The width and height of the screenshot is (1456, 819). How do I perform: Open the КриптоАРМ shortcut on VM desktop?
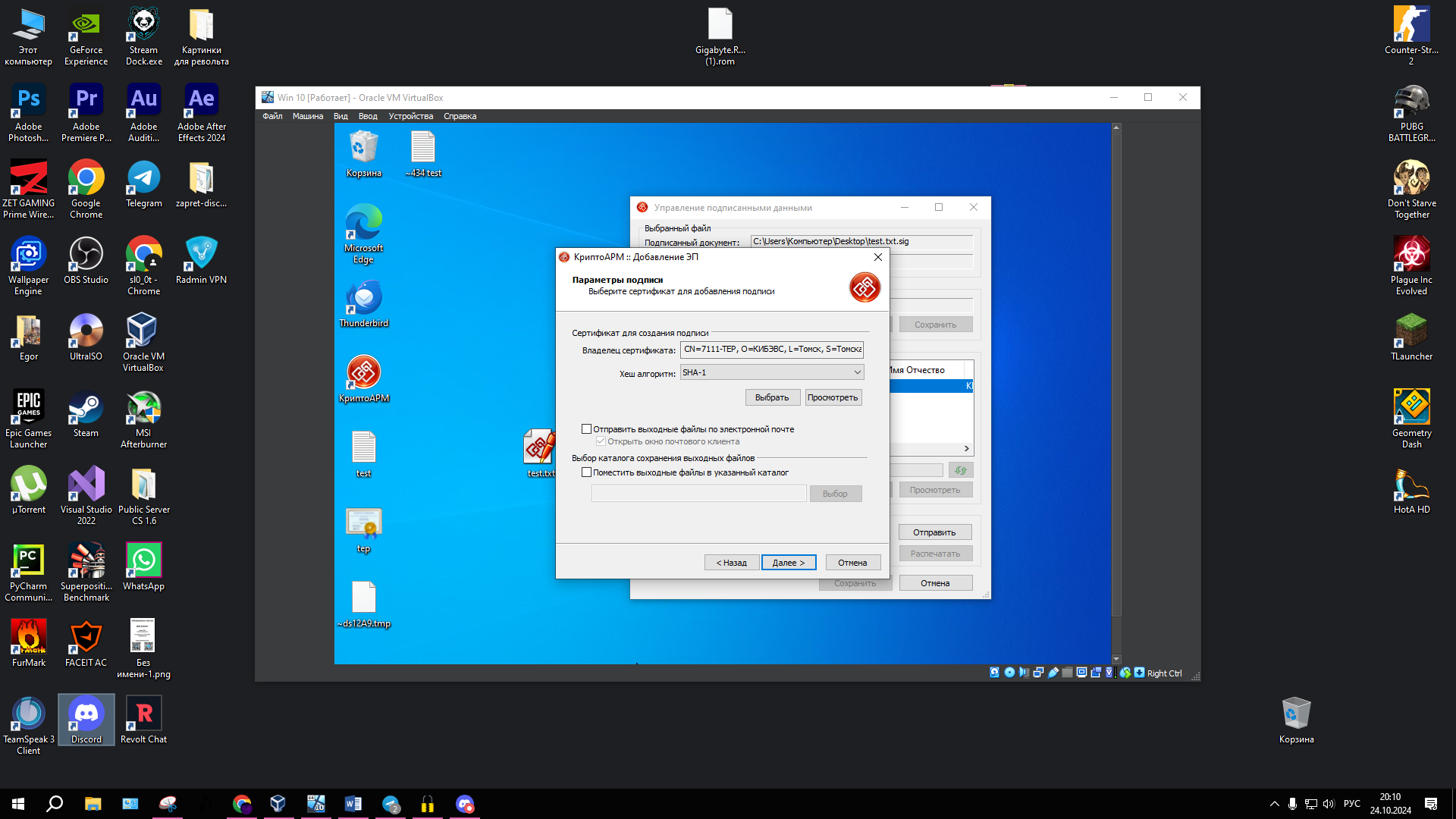pyautogui.click(x=364, y=378)
